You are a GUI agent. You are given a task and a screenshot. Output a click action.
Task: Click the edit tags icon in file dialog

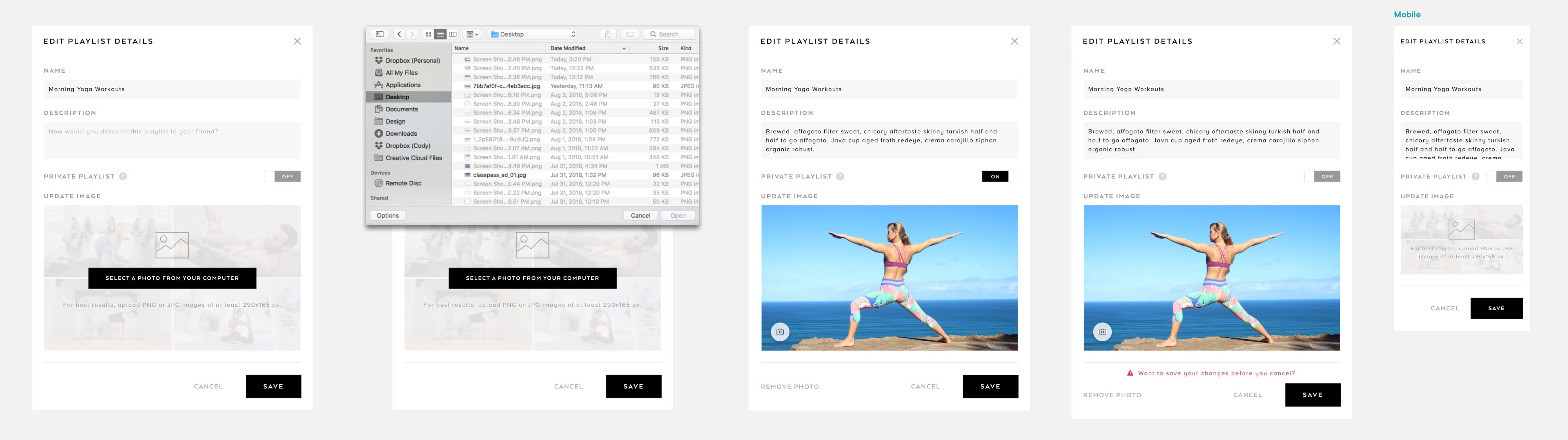point(631,34)
